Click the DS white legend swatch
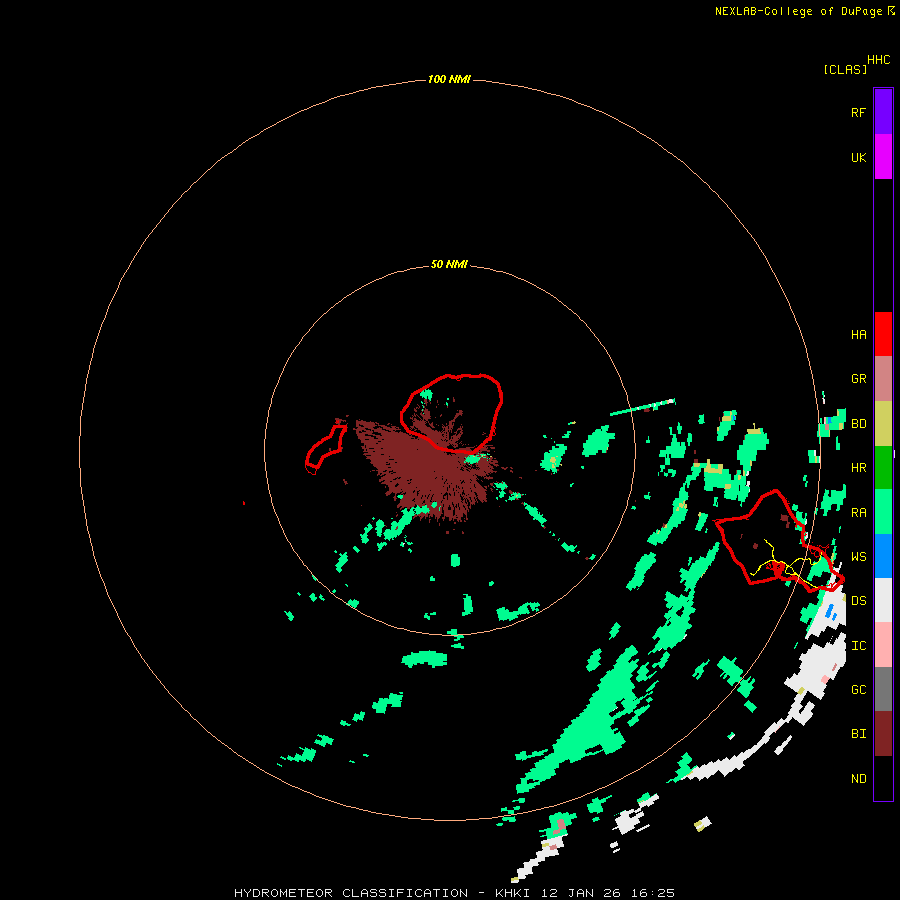 (x=883, y=600)
